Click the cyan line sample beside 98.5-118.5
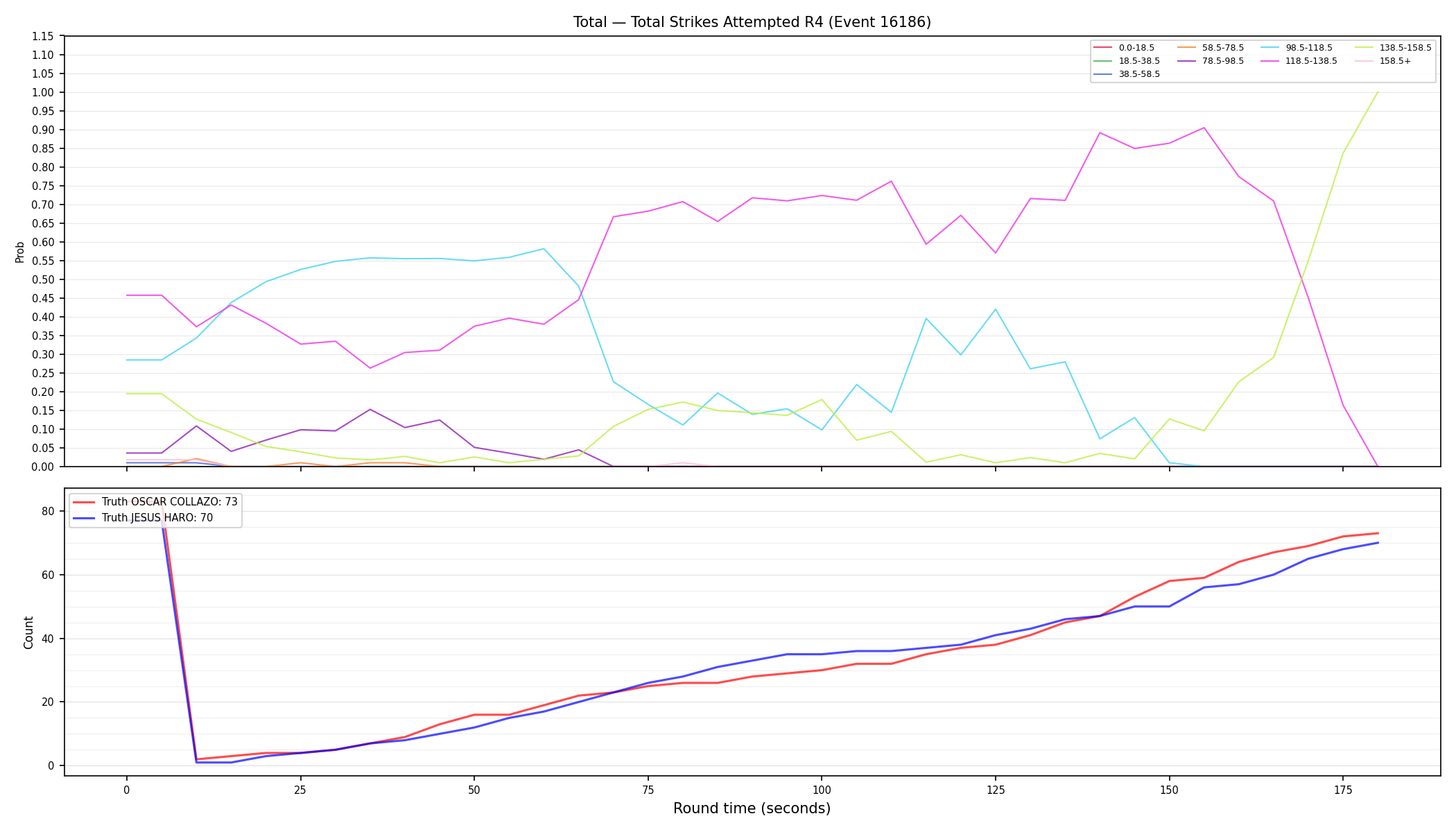Screen dimensions: 1456x832 tap(1270, 48)
